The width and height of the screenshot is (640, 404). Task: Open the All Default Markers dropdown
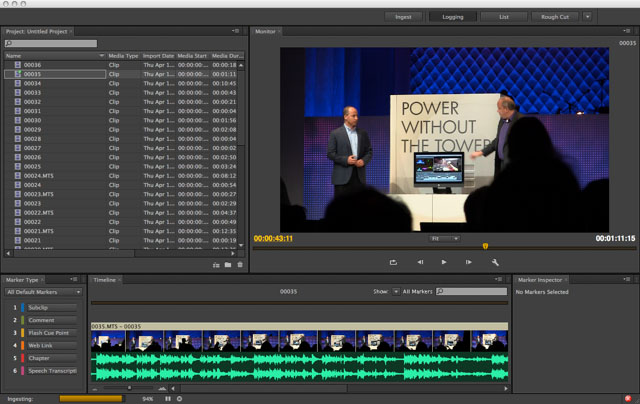(43, 292)
